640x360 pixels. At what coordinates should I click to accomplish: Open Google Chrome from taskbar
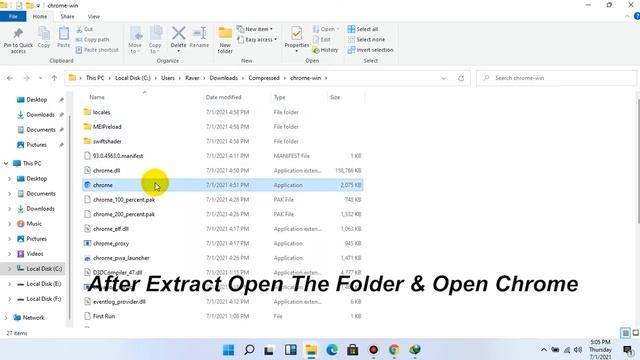(x=394, y=350)
